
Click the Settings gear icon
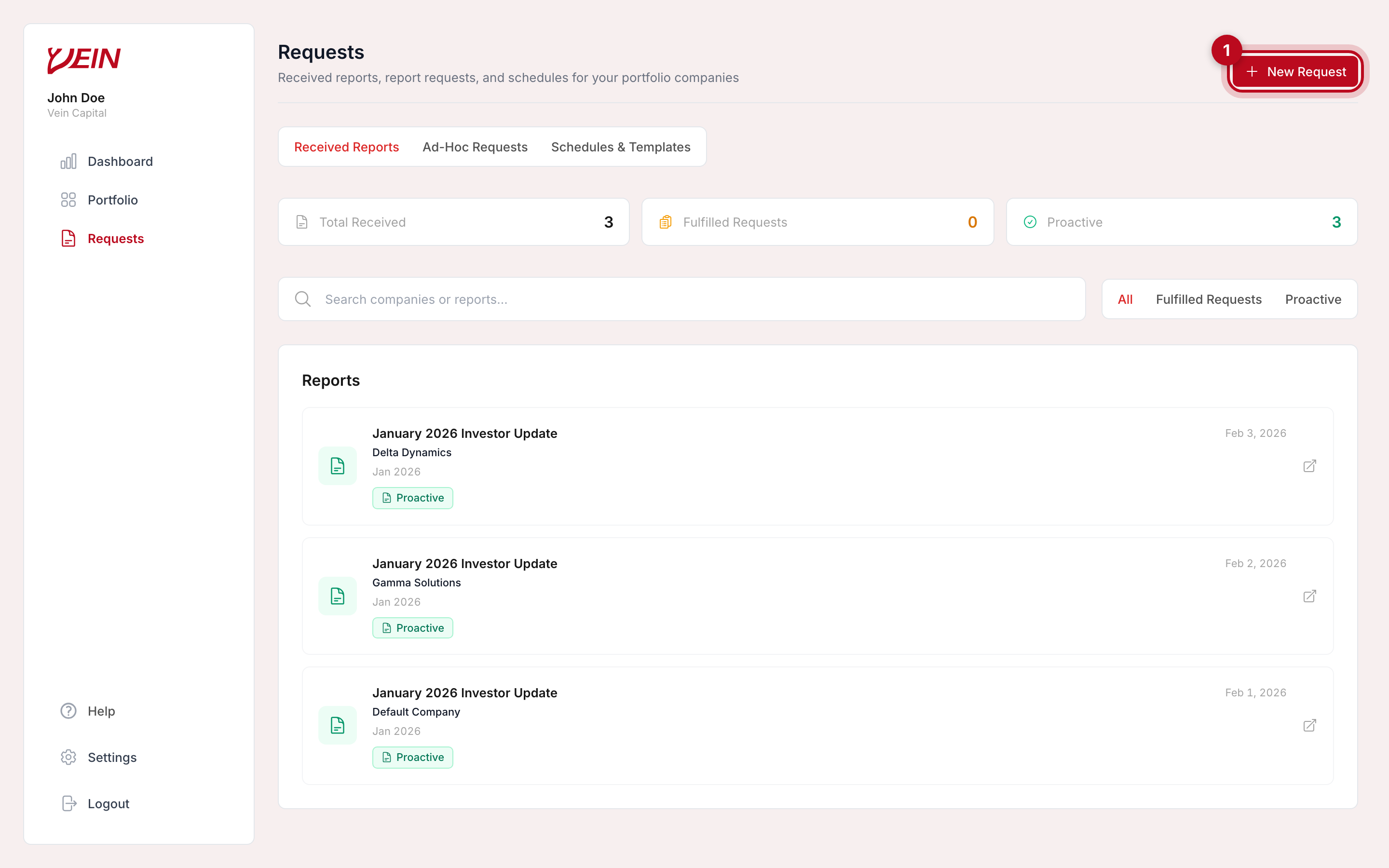[x=68, y=757]
